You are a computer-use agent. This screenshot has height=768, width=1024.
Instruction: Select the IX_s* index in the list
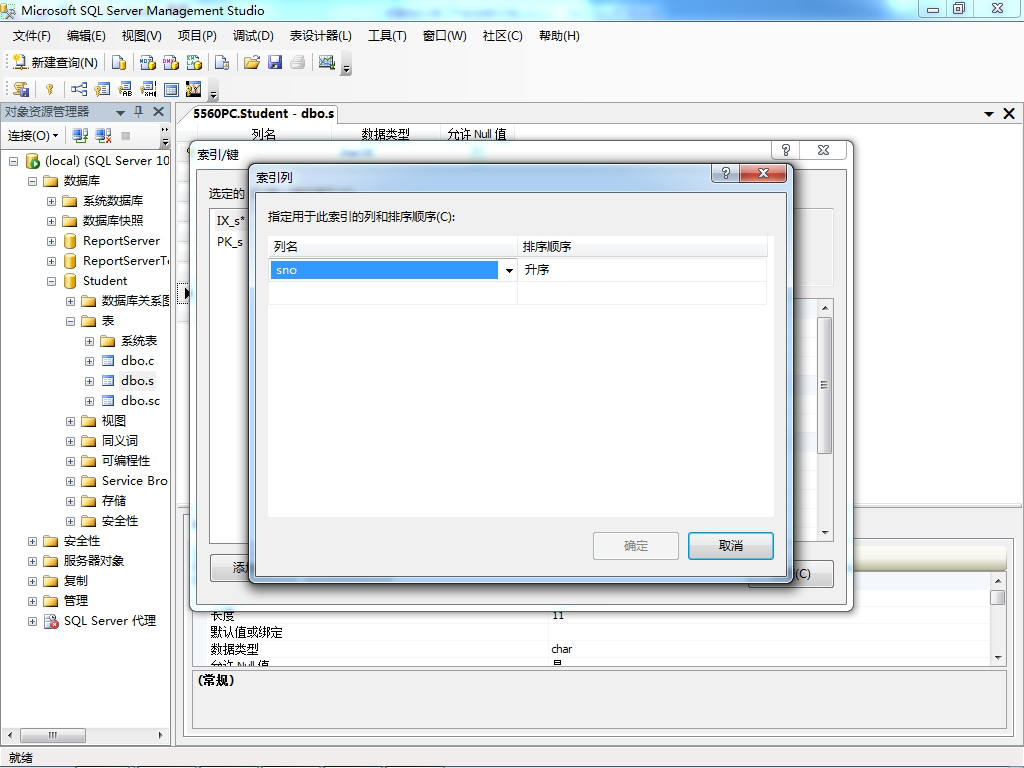(x=231, y=221)
